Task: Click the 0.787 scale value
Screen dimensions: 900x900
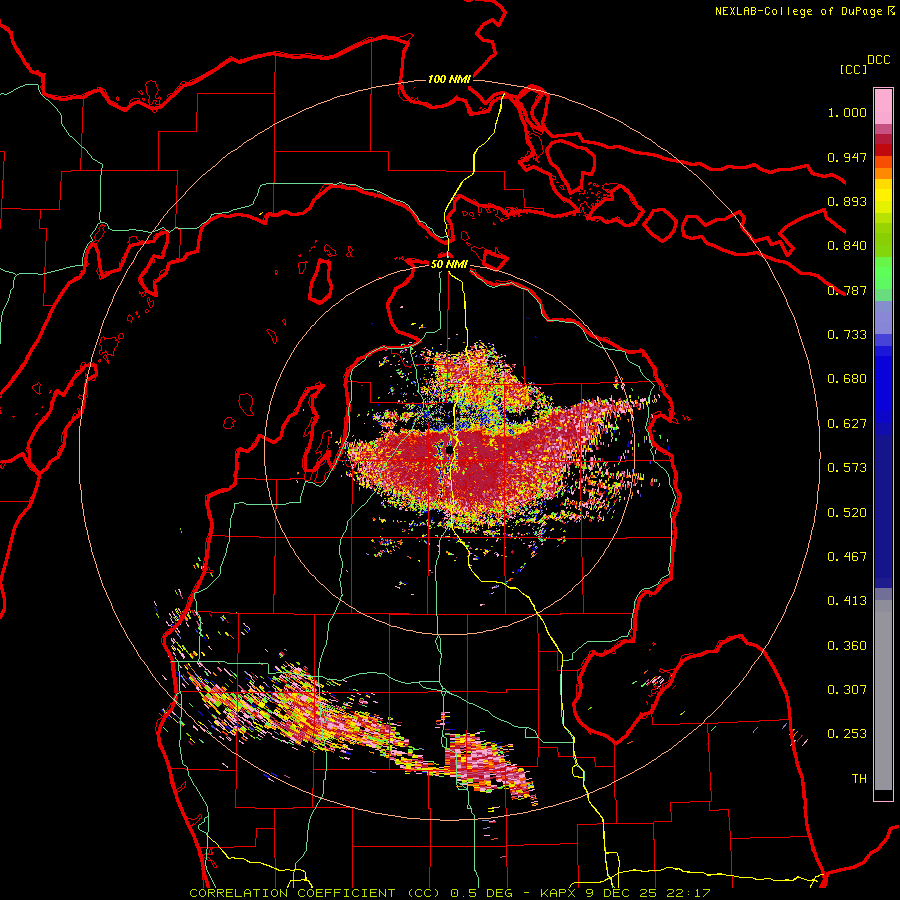Action: (847, 290)
